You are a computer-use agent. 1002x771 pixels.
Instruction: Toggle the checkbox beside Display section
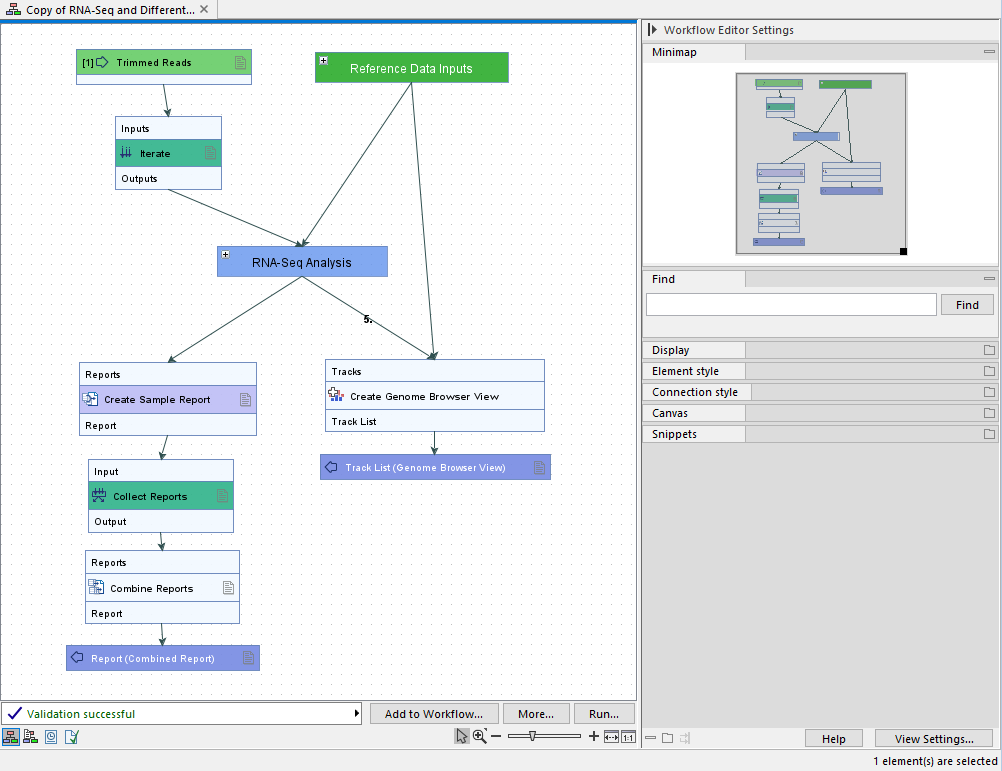989,349
